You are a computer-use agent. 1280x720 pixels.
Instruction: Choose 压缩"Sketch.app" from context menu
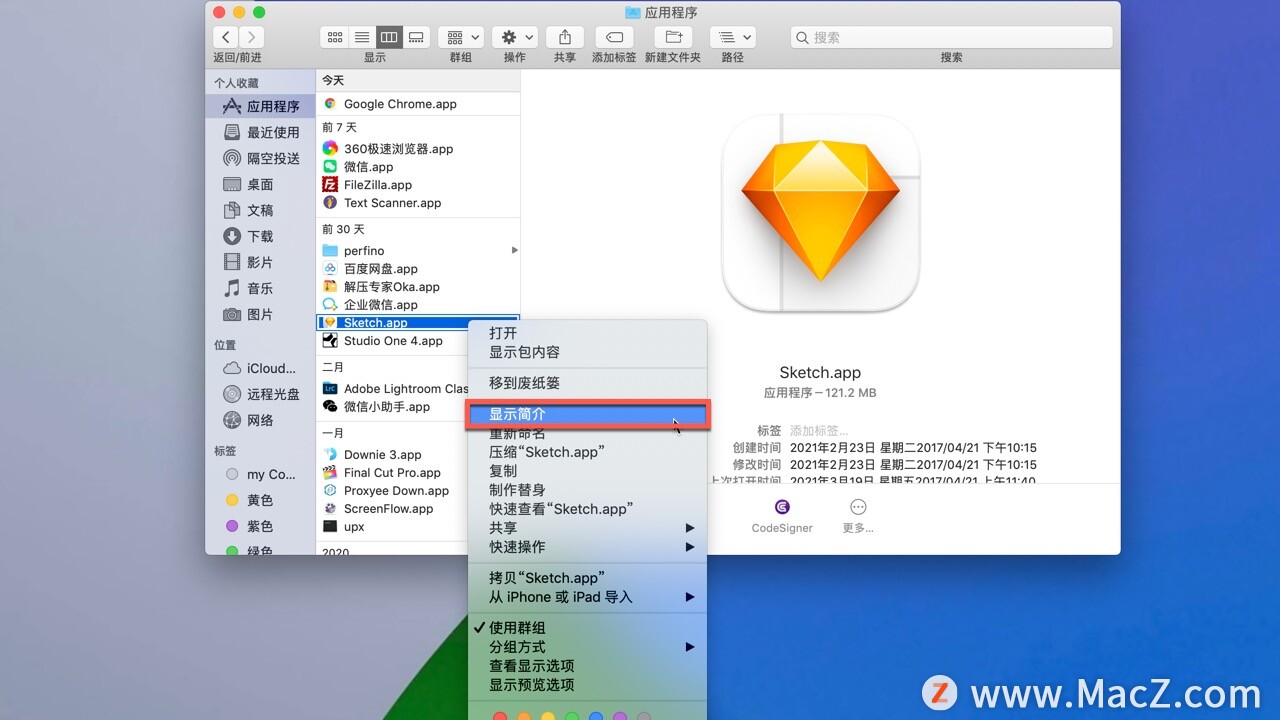click(588, 452)
